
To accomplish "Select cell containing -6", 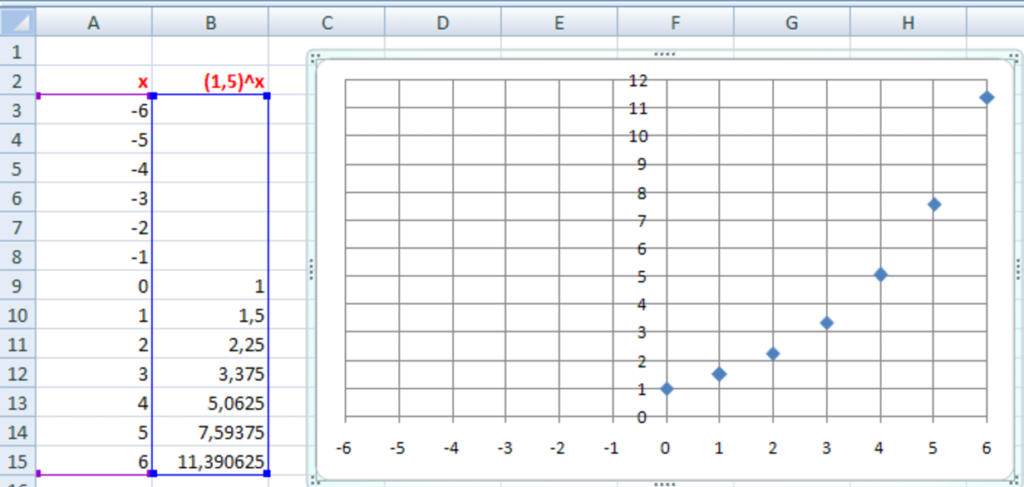I will coord(93,110).
